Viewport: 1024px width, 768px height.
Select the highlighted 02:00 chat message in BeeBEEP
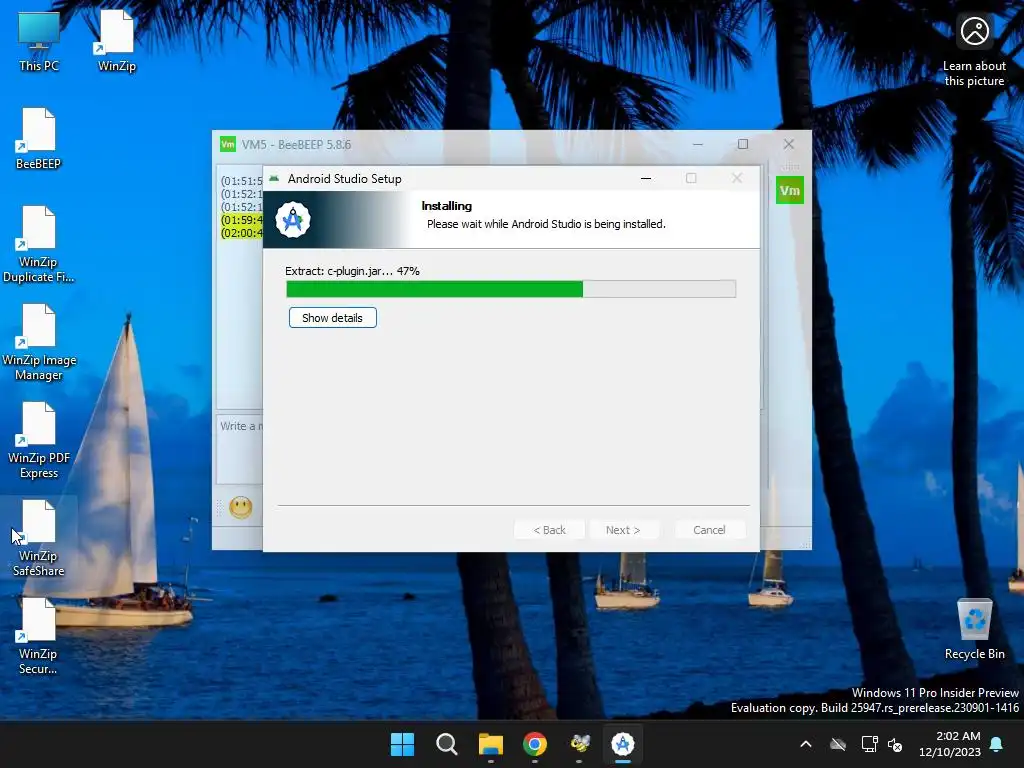(242, 233)
